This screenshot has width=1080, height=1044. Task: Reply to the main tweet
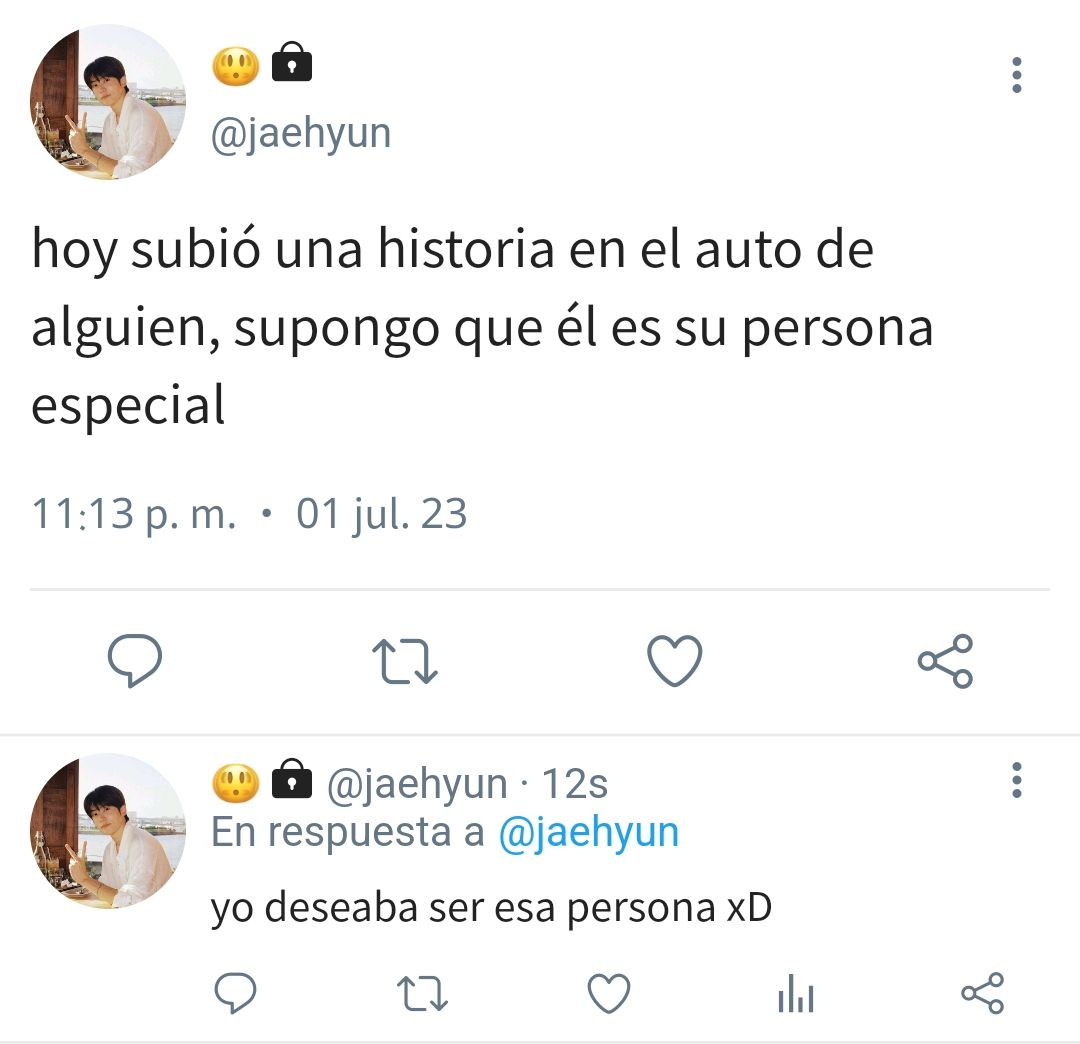pos(135,660)
